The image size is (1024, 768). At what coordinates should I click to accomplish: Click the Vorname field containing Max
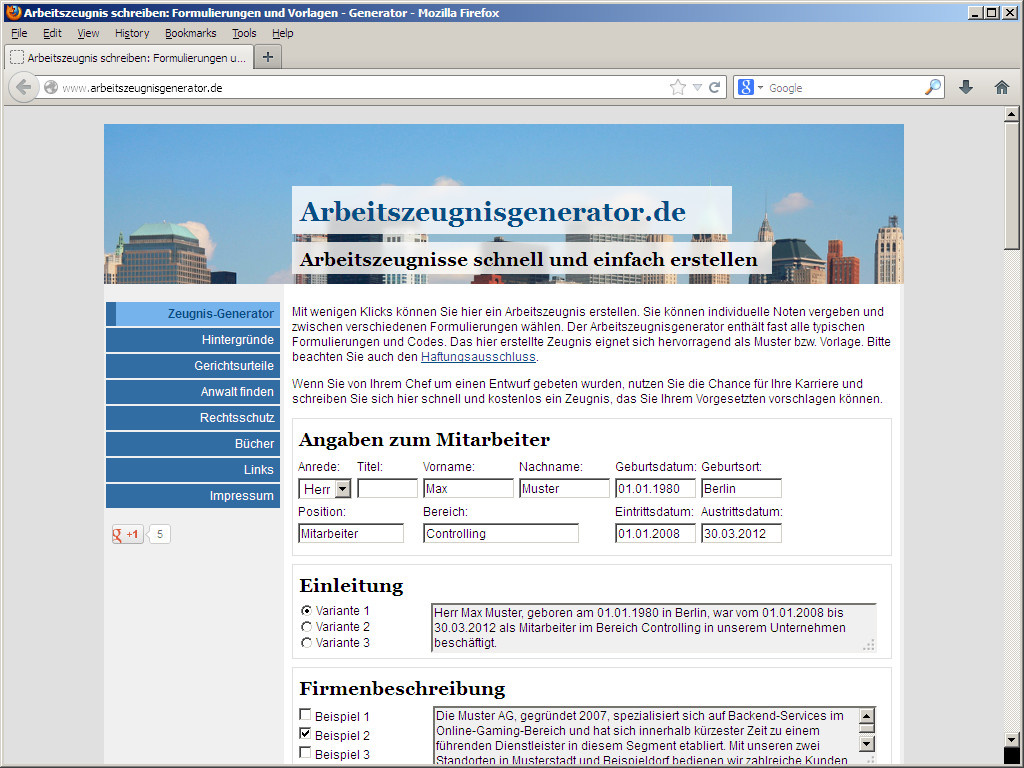click(468, 488)
